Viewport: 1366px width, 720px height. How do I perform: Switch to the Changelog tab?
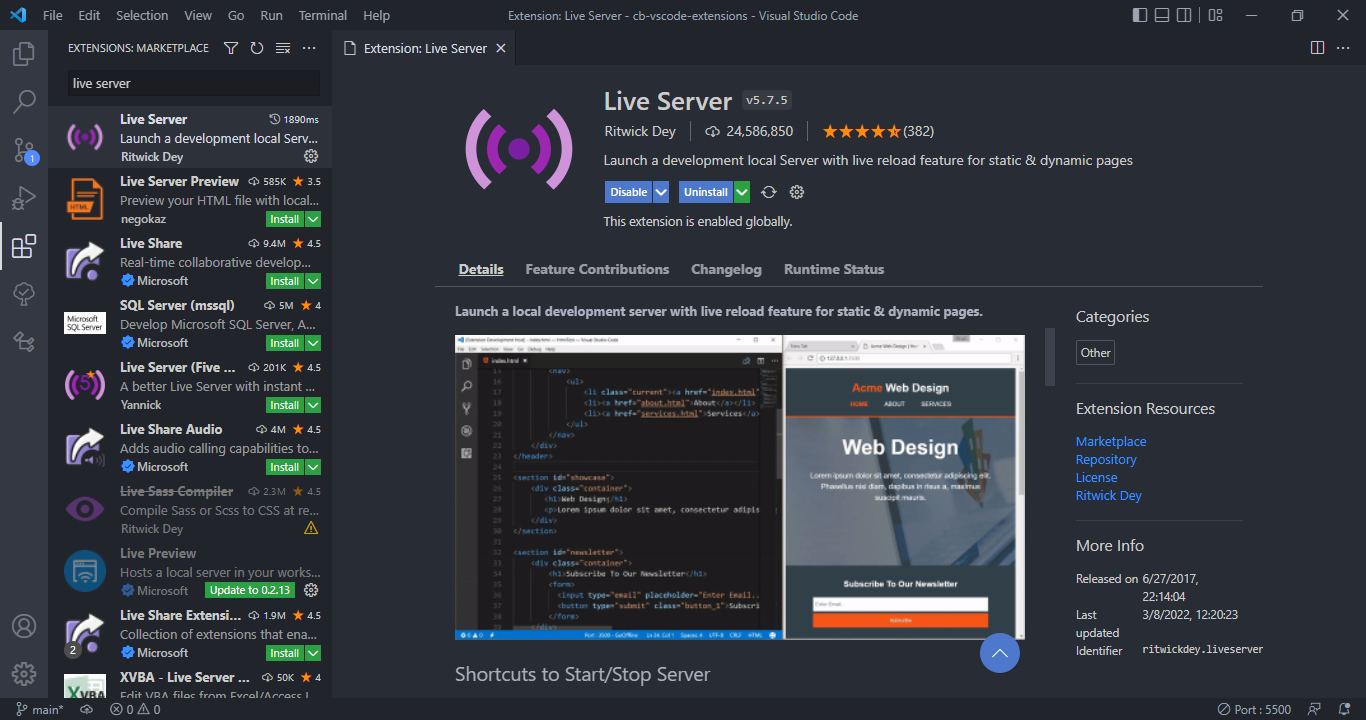(726, 269)
